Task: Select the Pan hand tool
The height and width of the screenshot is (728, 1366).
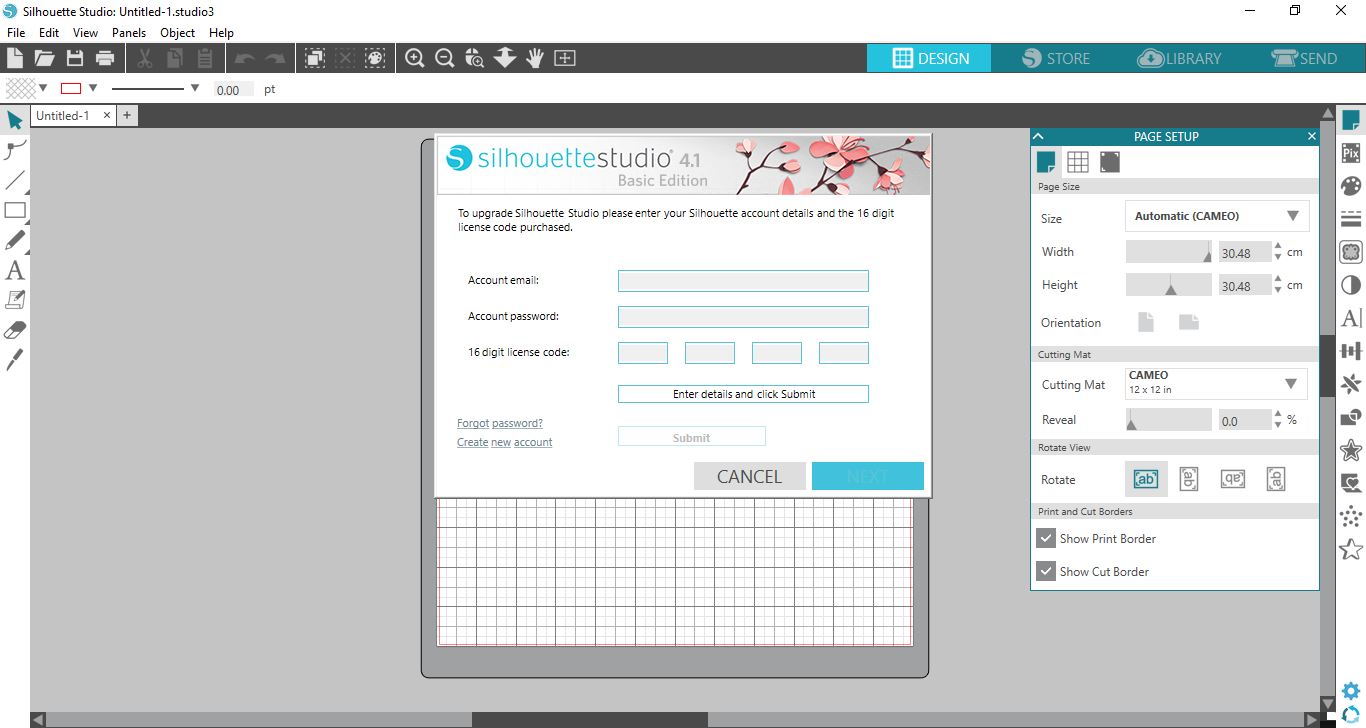Action: pos(535,58)
